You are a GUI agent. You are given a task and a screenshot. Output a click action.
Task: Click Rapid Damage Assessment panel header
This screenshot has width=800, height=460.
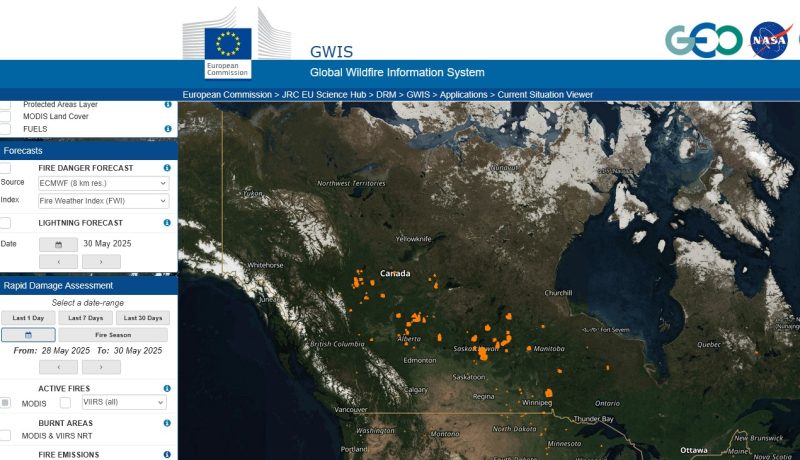[x=89, y=286]
